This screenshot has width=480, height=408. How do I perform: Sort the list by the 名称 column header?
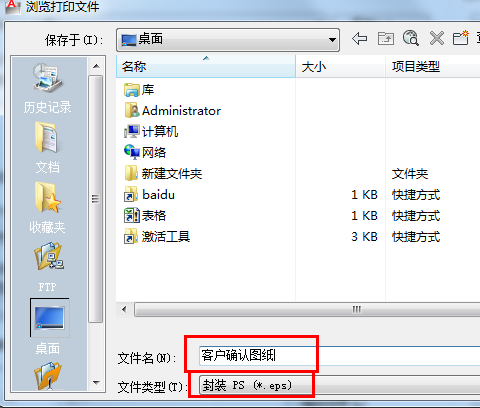[206, 67]
